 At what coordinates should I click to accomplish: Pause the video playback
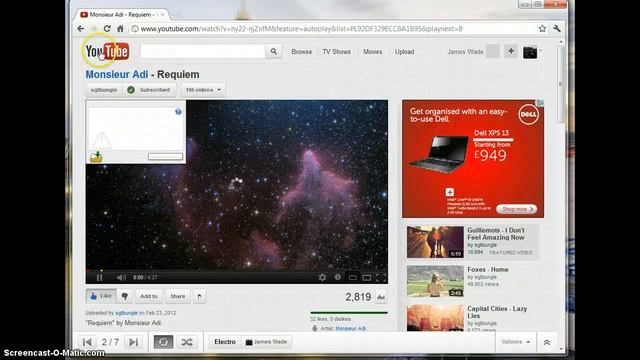[x=99, y=278]
